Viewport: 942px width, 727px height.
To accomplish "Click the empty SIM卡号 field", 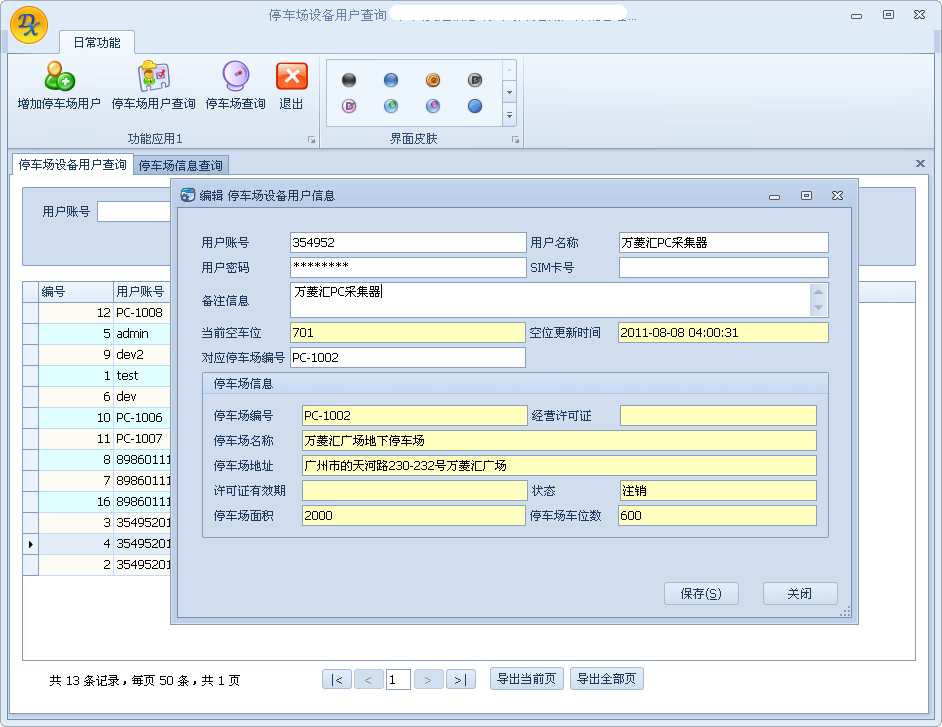I will 723,267.
